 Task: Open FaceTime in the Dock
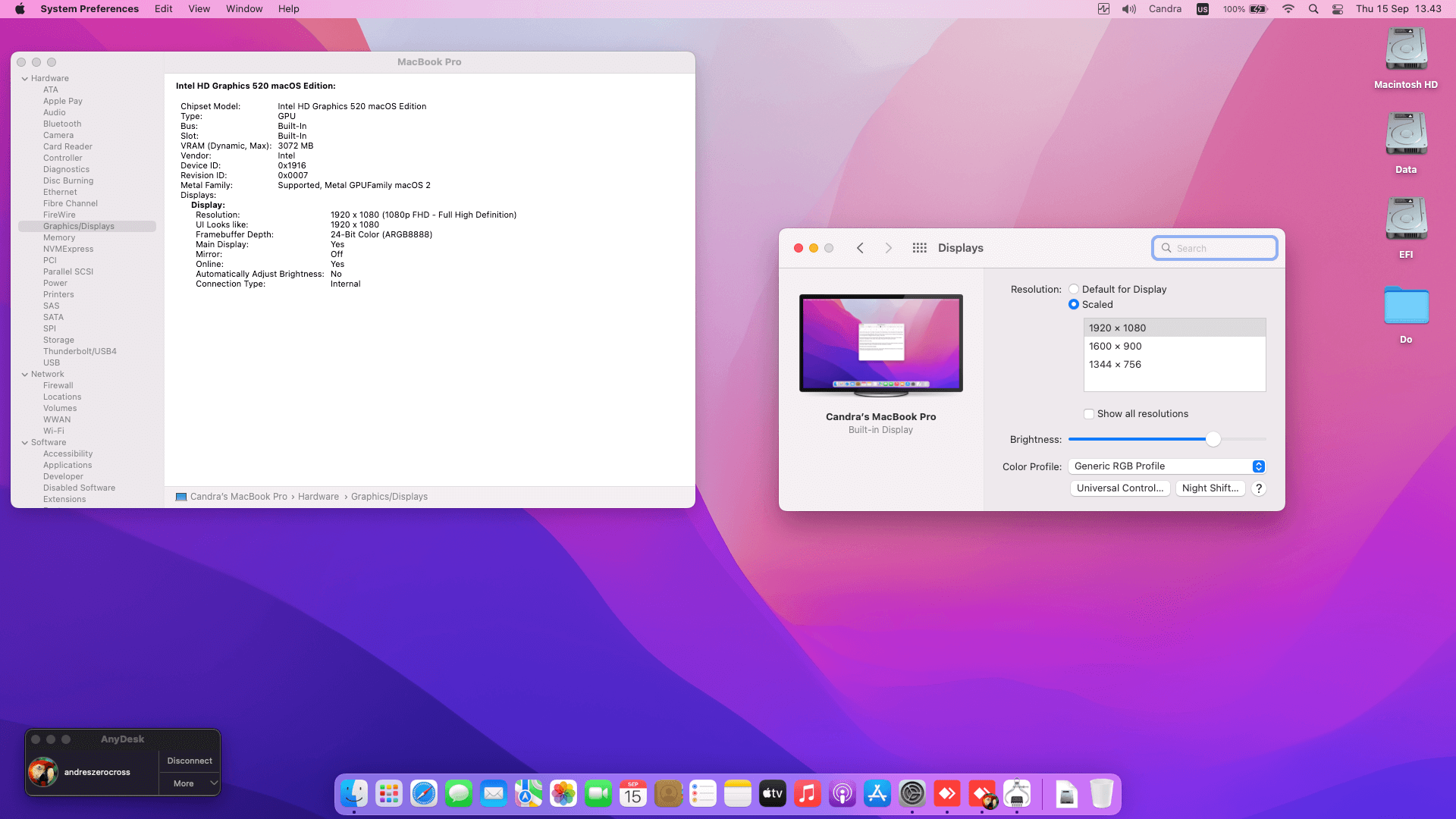coord(598,794)
